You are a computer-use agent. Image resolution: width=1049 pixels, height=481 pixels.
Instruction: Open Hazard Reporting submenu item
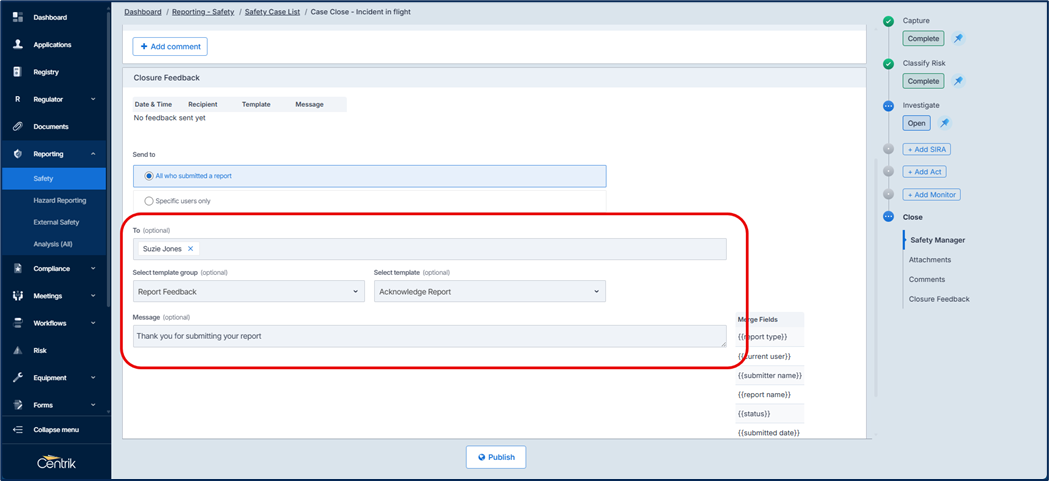[60, 200]
